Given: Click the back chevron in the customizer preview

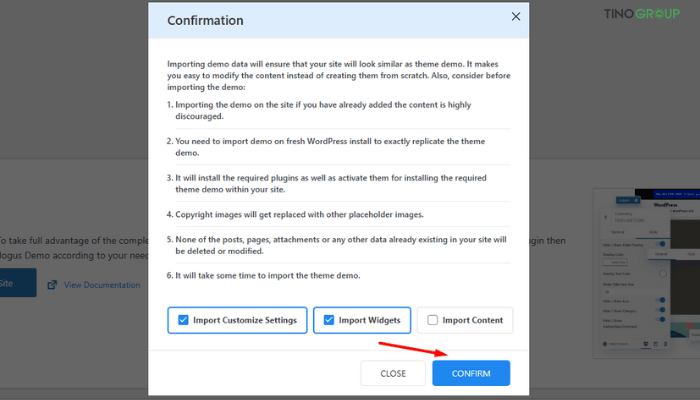Looking at the screenshot, I should pyautogui.click(x=606, y=217).
